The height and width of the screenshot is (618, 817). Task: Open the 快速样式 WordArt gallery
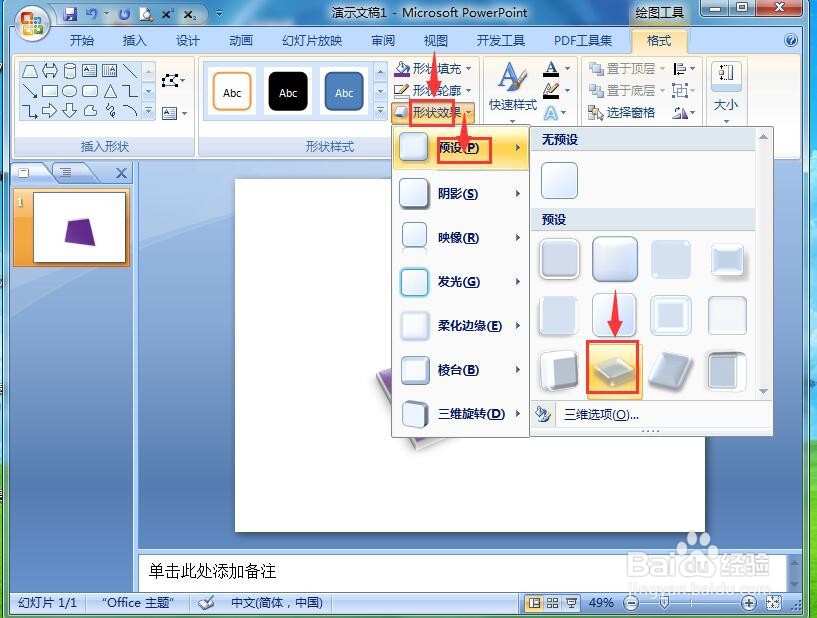[513, 92]
